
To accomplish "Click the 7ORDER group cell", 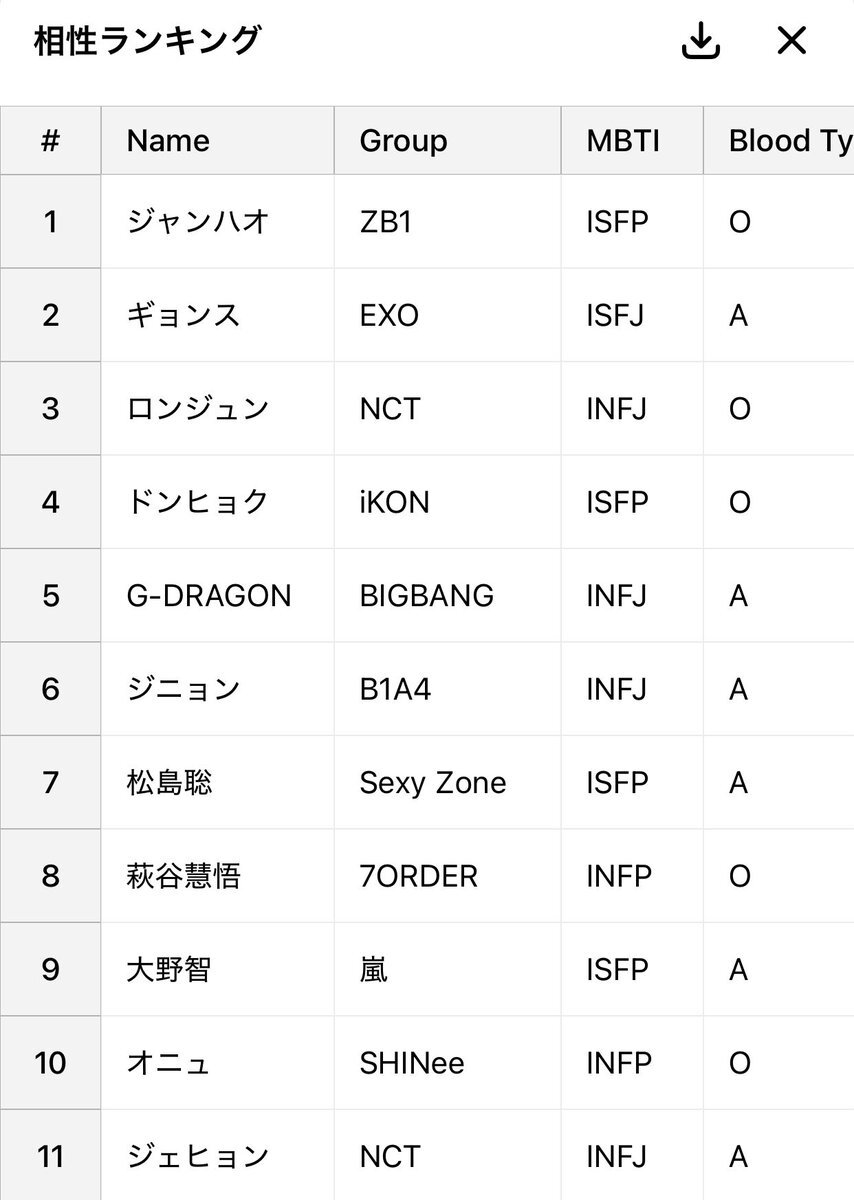I will tap(447, 876).
